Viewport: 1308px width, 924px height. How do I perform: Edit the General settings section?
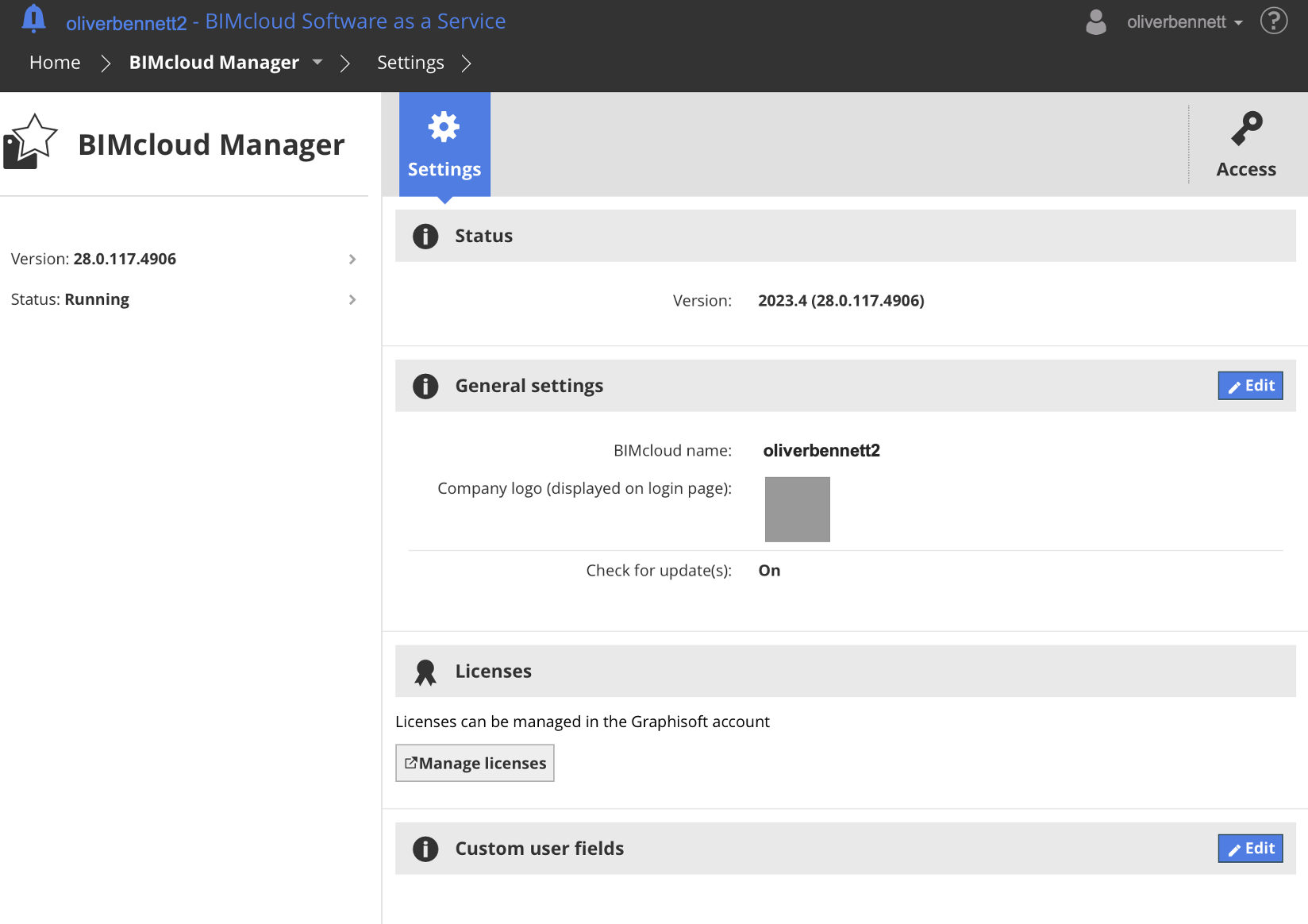pos(1251,386)
